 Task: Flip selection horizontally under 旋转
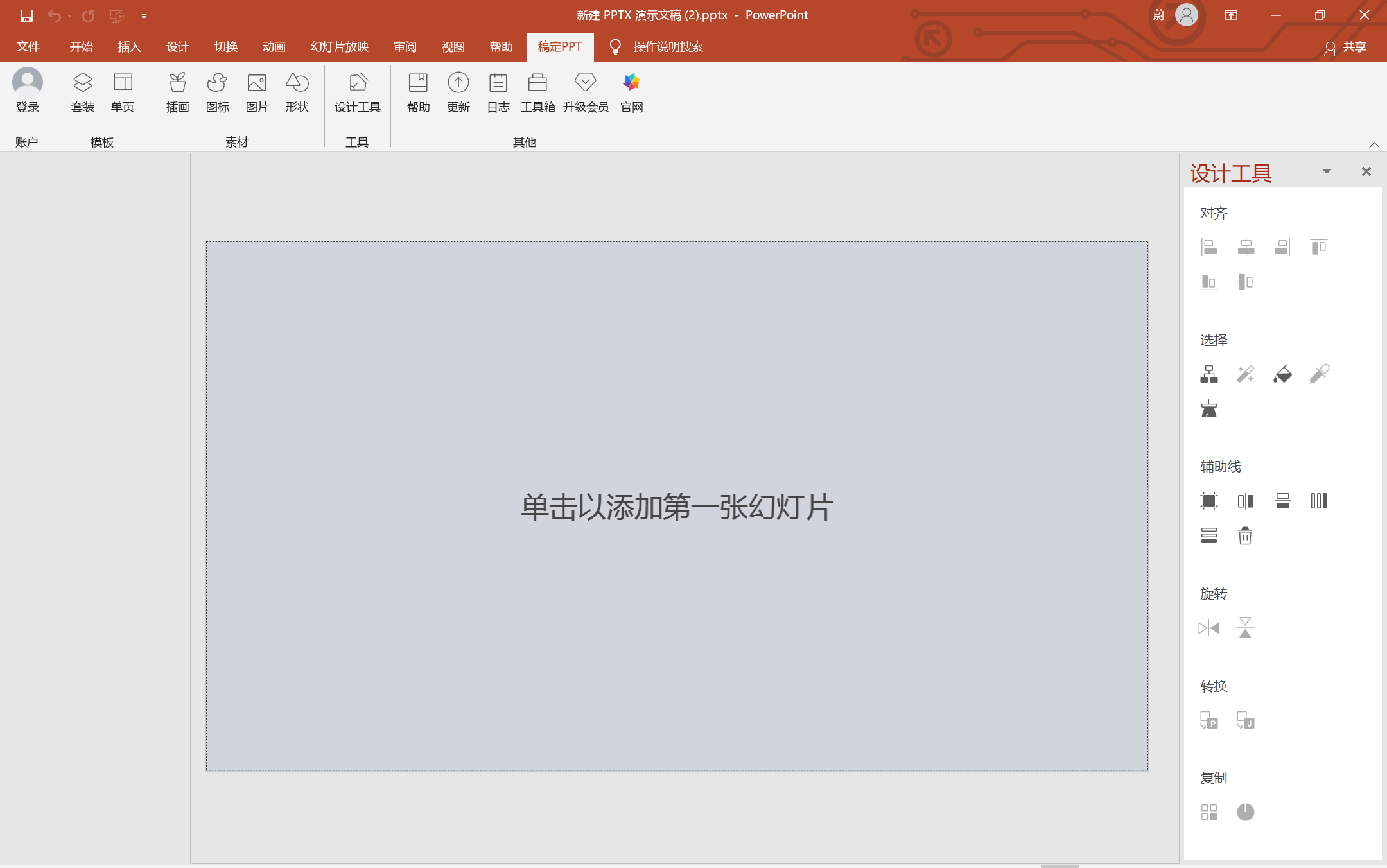1209,627
